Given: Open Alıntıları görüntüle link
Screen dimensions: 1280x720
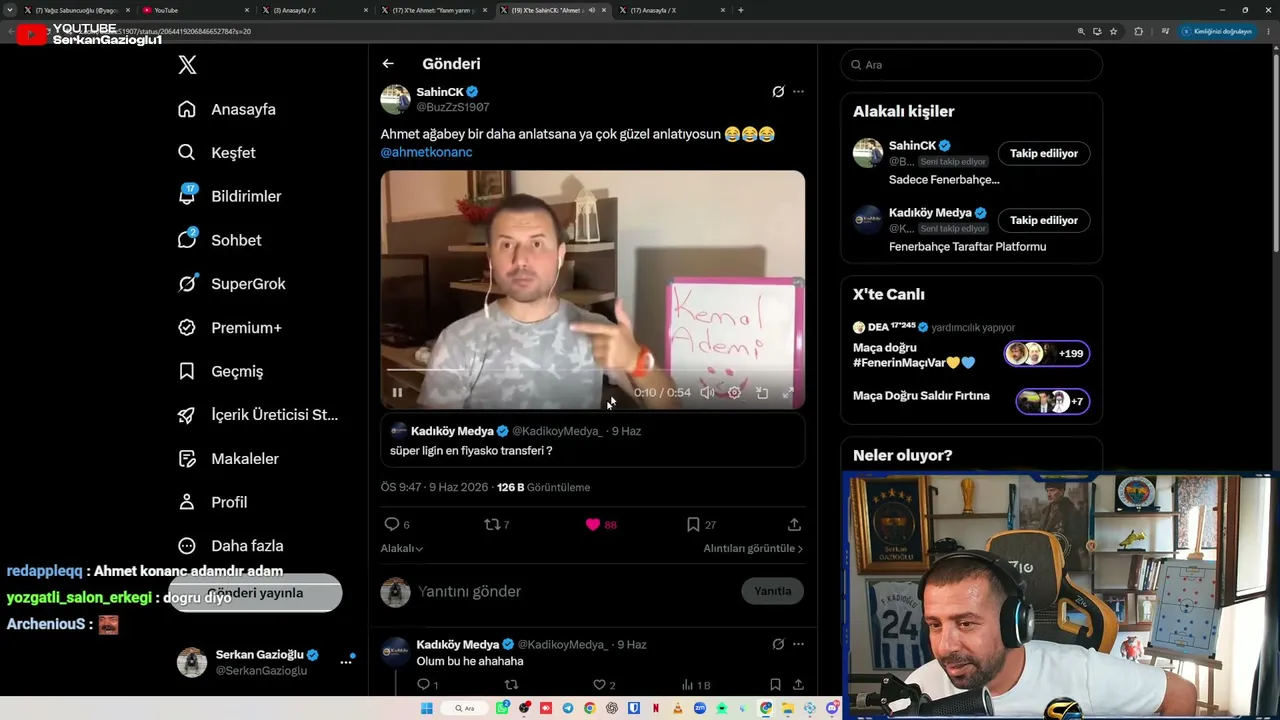Looking at the screenshot, I should pos(753,549).
